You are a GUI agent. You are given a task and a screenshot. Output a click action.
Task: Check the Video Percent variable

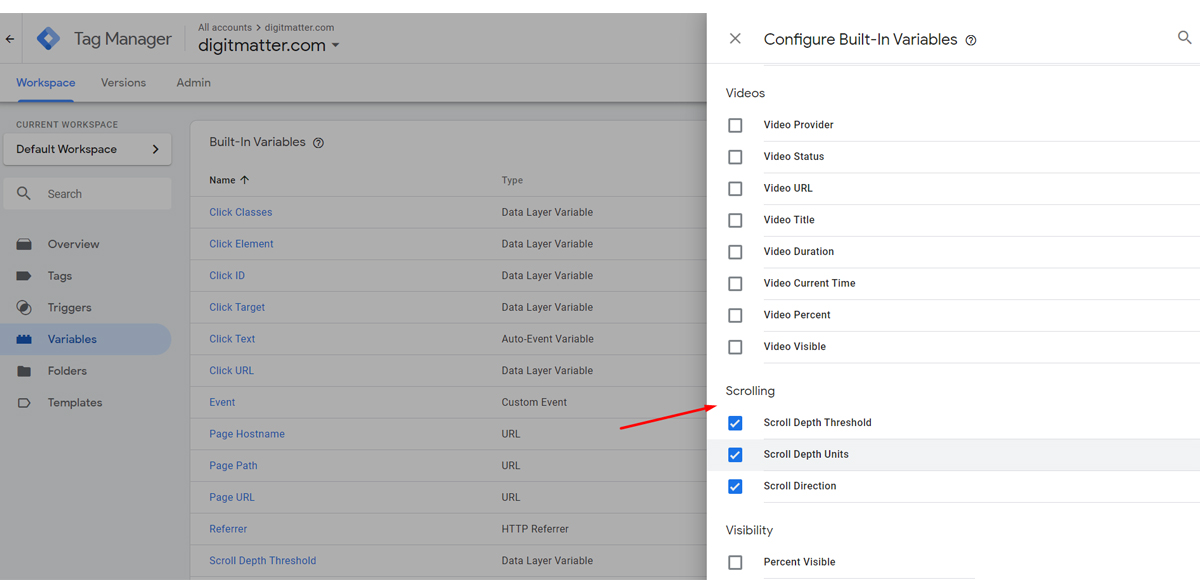point(735,315)
